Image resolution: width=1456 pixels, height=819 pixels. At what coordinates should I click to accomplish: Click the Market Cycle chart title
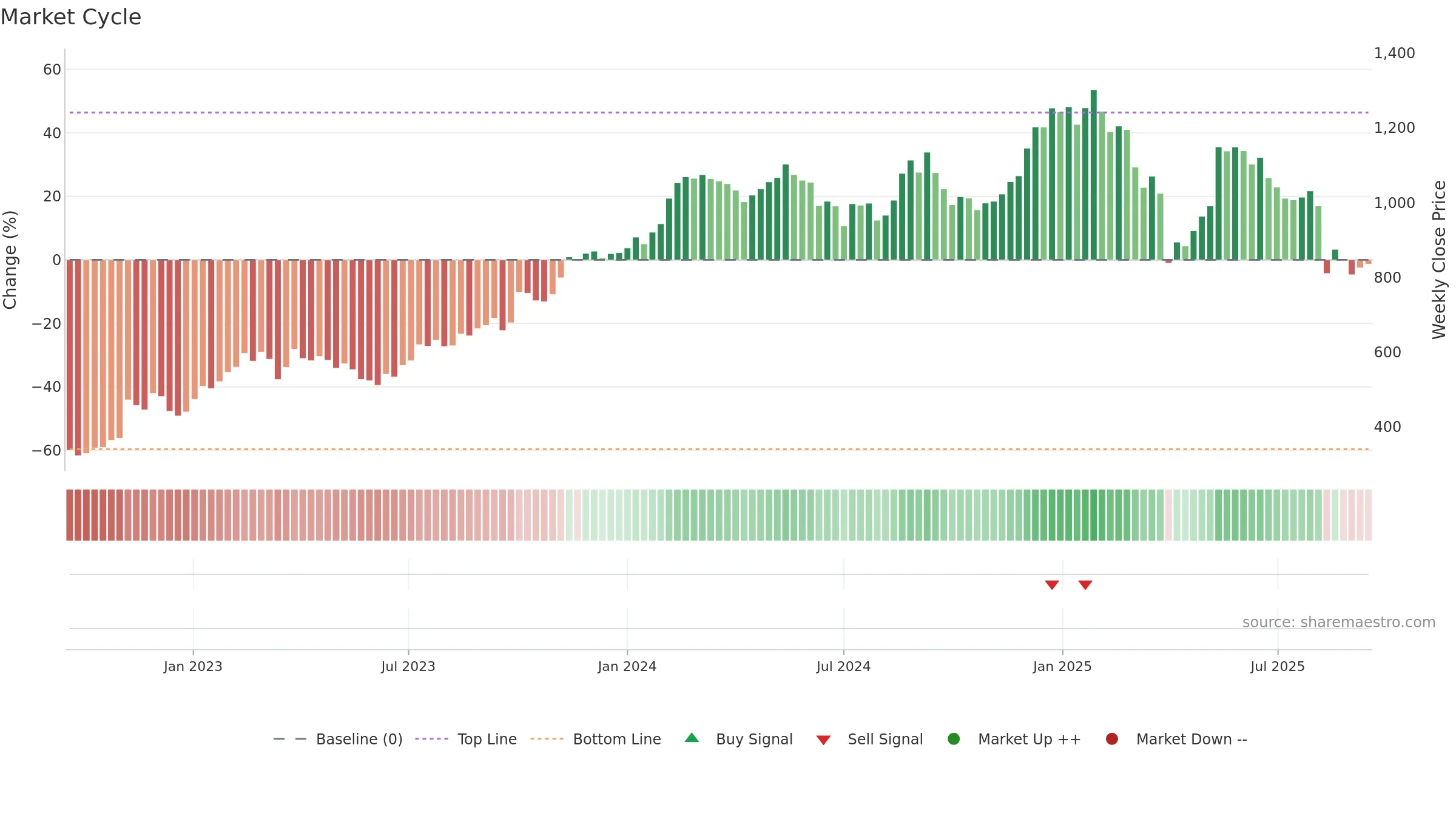71,17
